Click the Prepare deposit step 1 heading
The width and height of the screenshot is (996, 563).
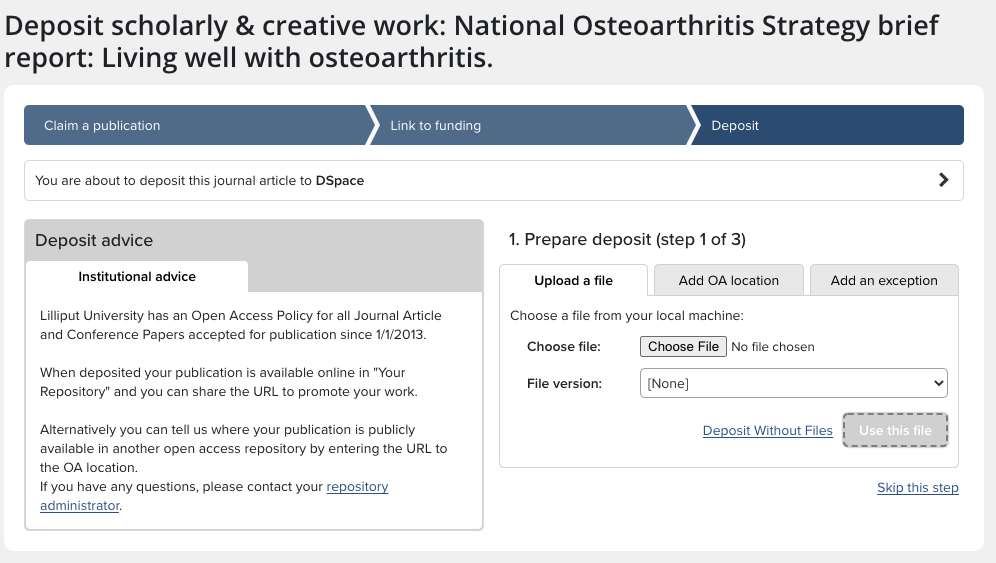(627, 240)
